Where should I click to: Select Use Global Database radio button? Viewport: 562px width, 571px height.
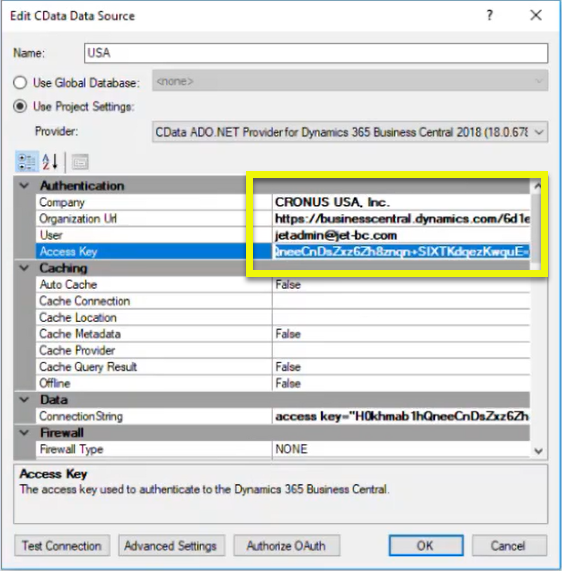[x=20, y=83]
